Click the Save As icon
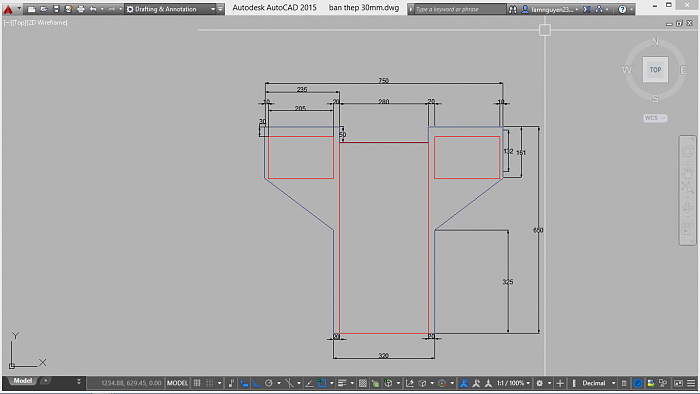Screen dimensions: 700x394 click(x=68, y=9)
